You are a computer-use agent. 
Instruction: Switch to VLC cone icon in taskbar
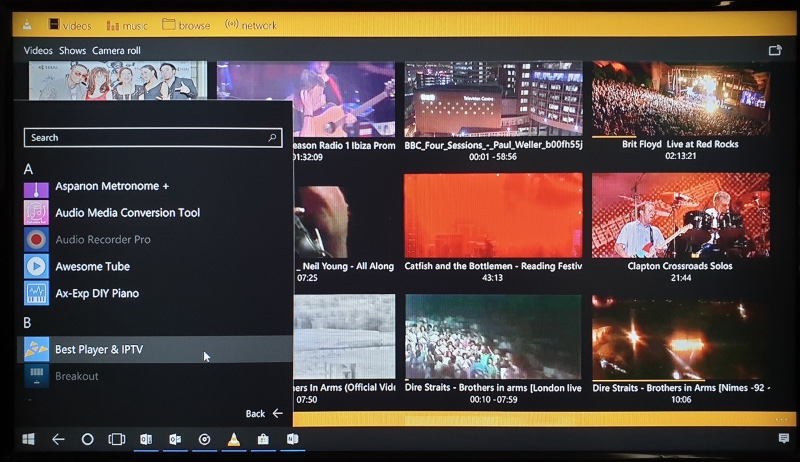pyautogui.click(x=234, y=439)
